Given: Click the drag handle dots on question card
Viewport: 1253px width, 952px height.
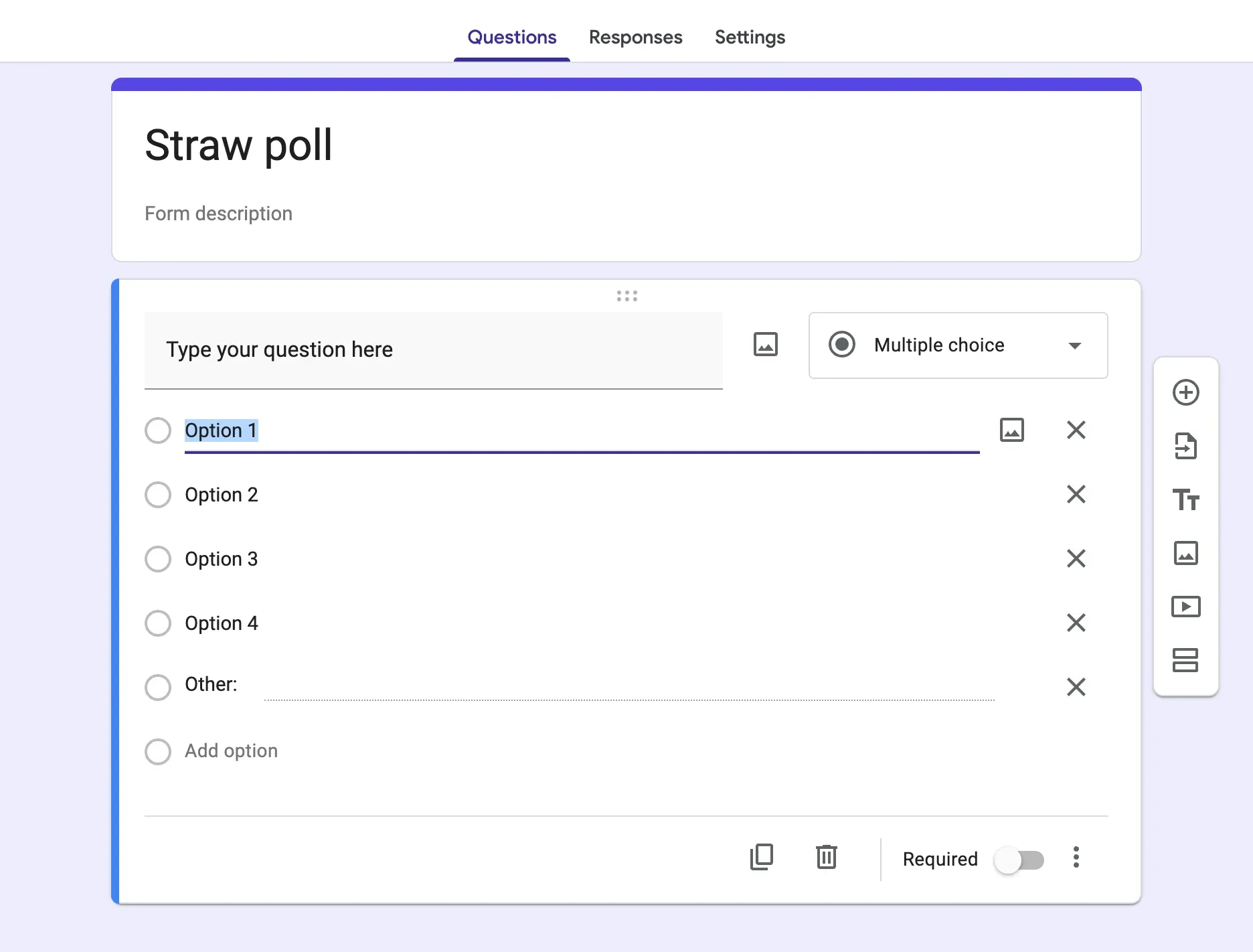Looking at the screenshot, I should pos(626,296).
